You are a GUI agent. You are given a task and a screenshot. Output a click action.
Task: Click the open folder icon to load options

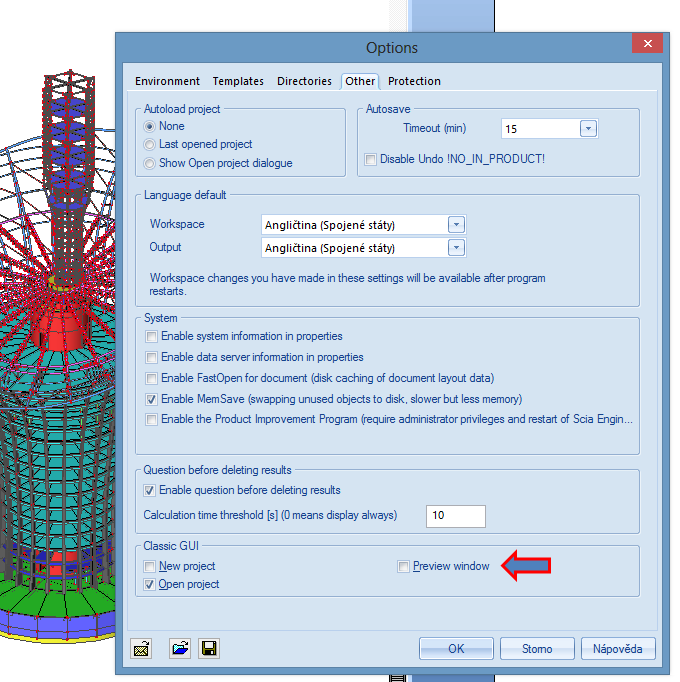[179, 649]
